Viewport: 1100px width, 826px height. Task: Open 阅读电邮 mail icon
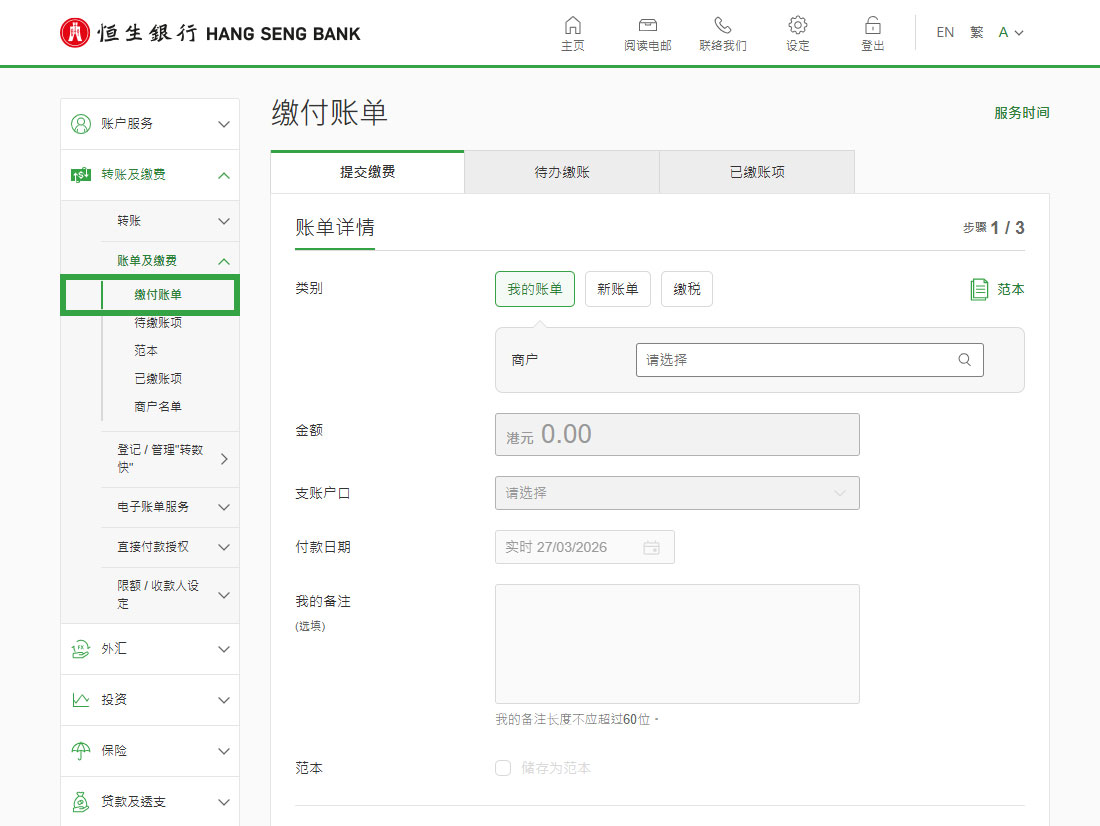pos(648,26)
